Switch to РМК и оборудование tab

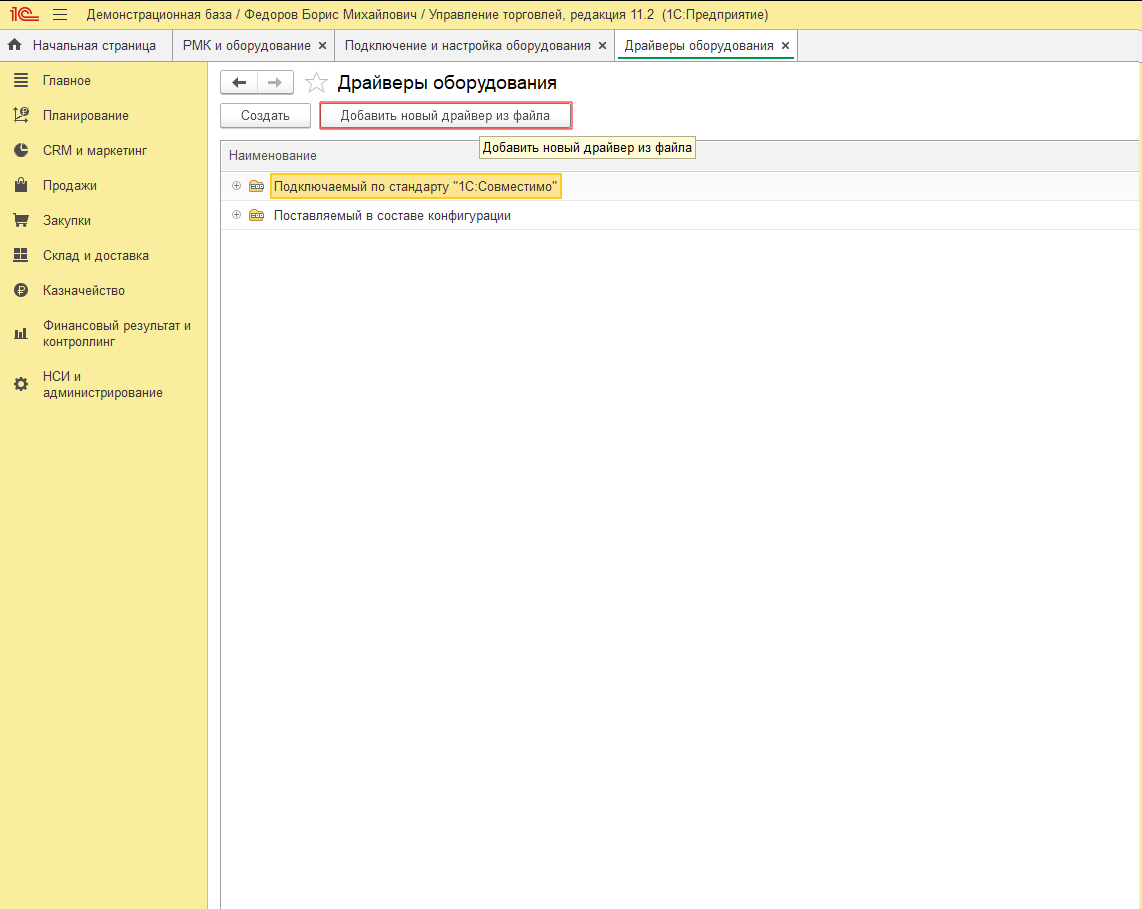[x=246, y=45]
